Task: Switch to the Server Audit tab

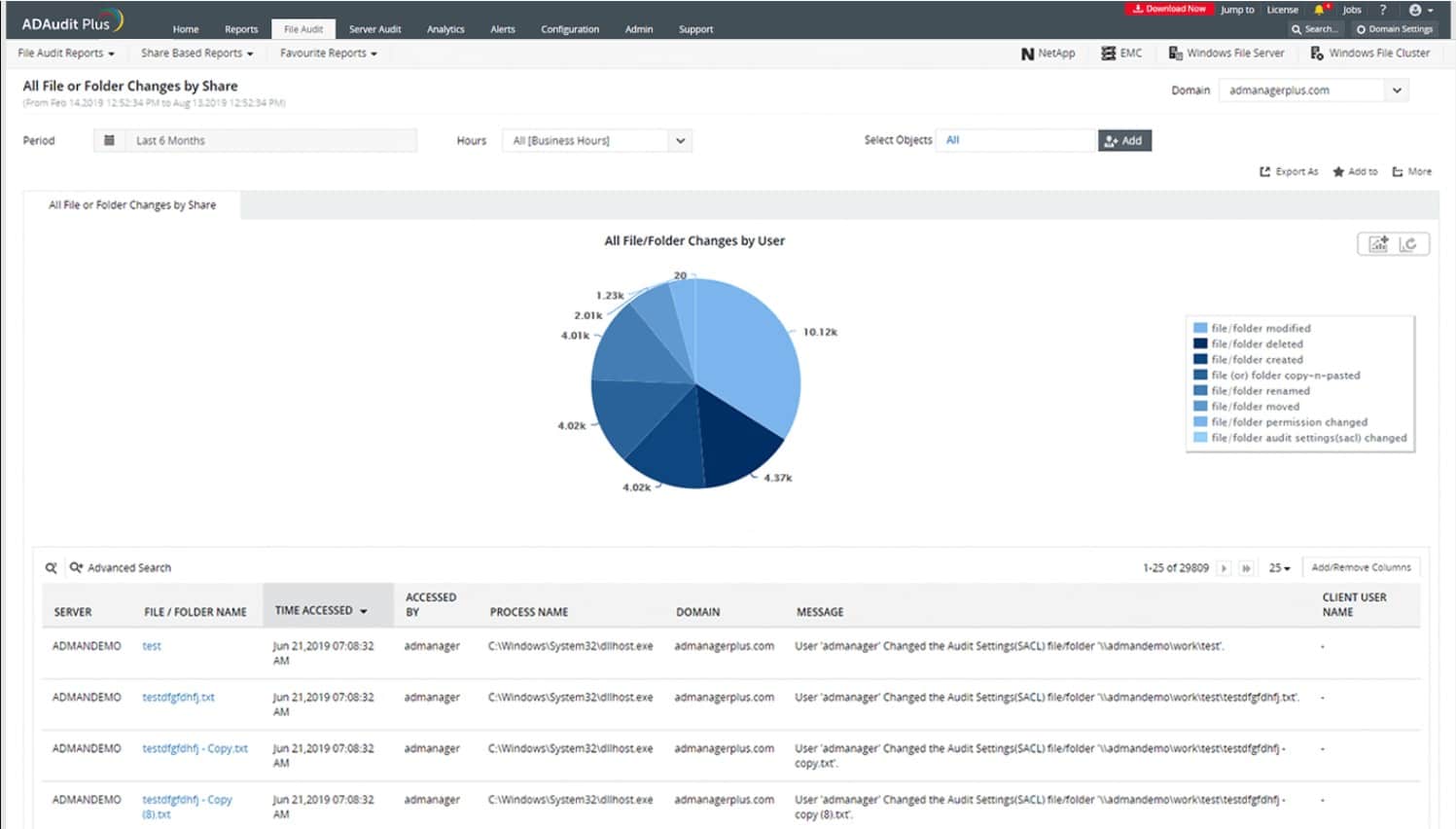Action: pos(374,29)
